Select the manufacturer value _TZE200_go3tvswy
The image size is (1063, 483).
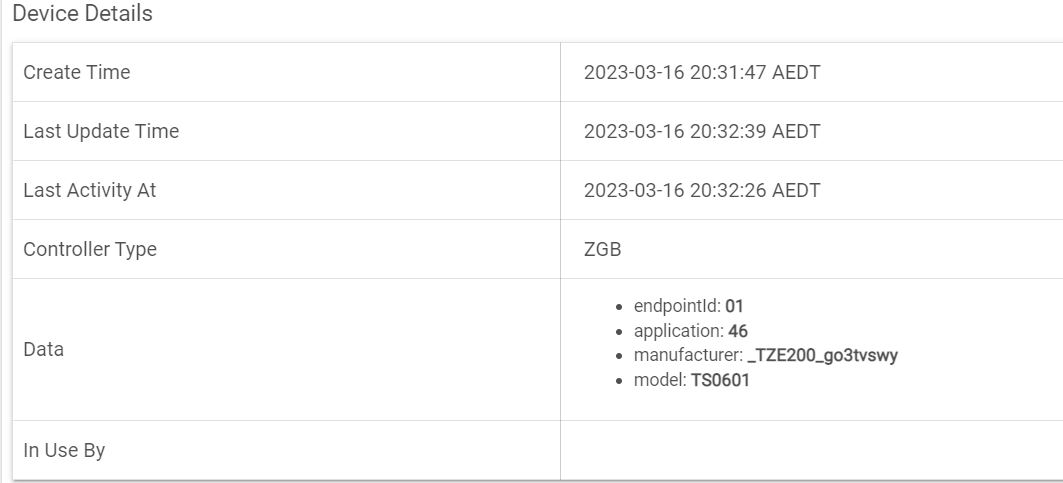pyautogui.click(x=822, y=355)
